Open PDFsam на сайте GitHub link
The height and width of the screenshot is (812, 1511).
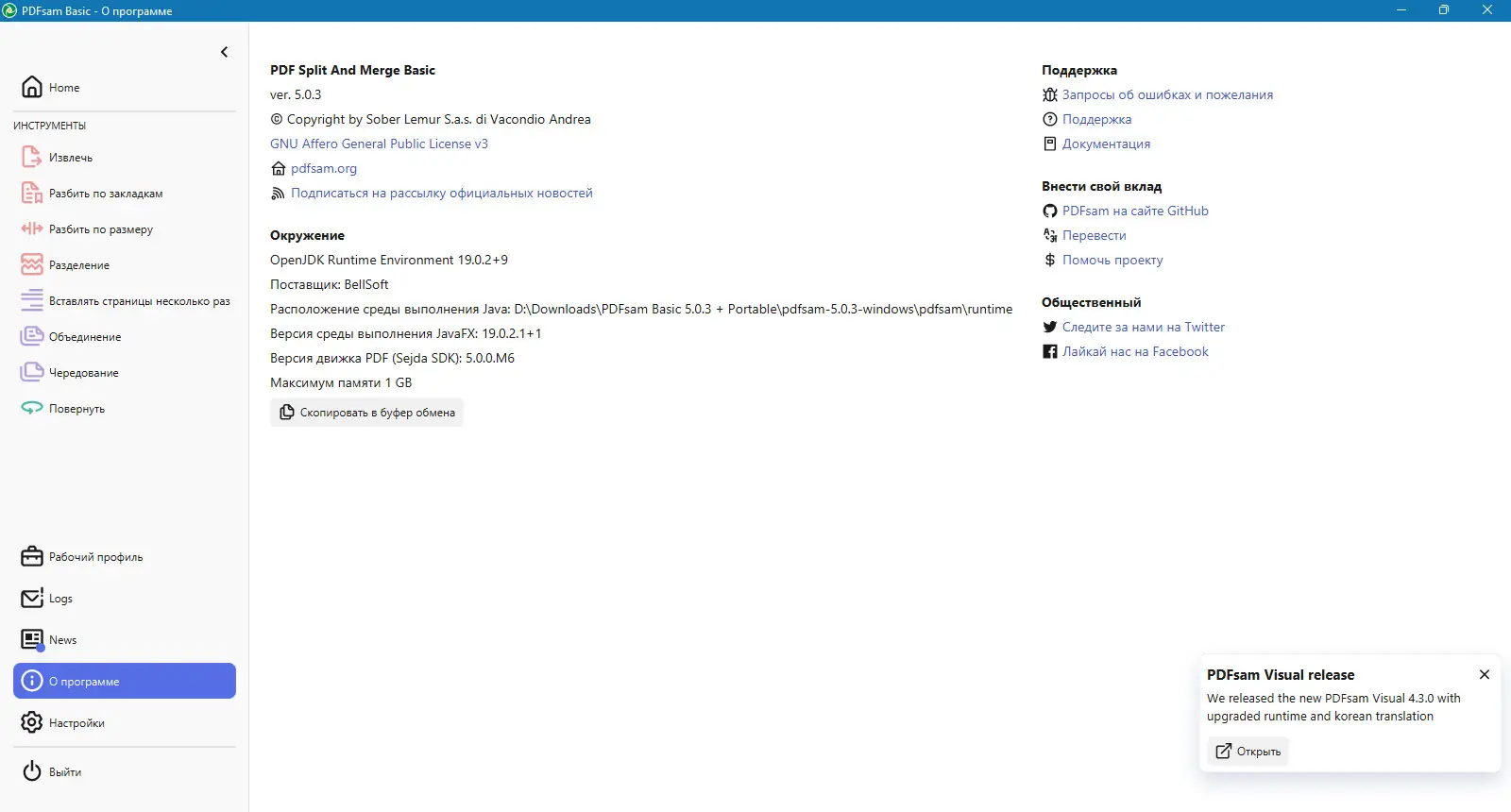[x=1135, y=211]
